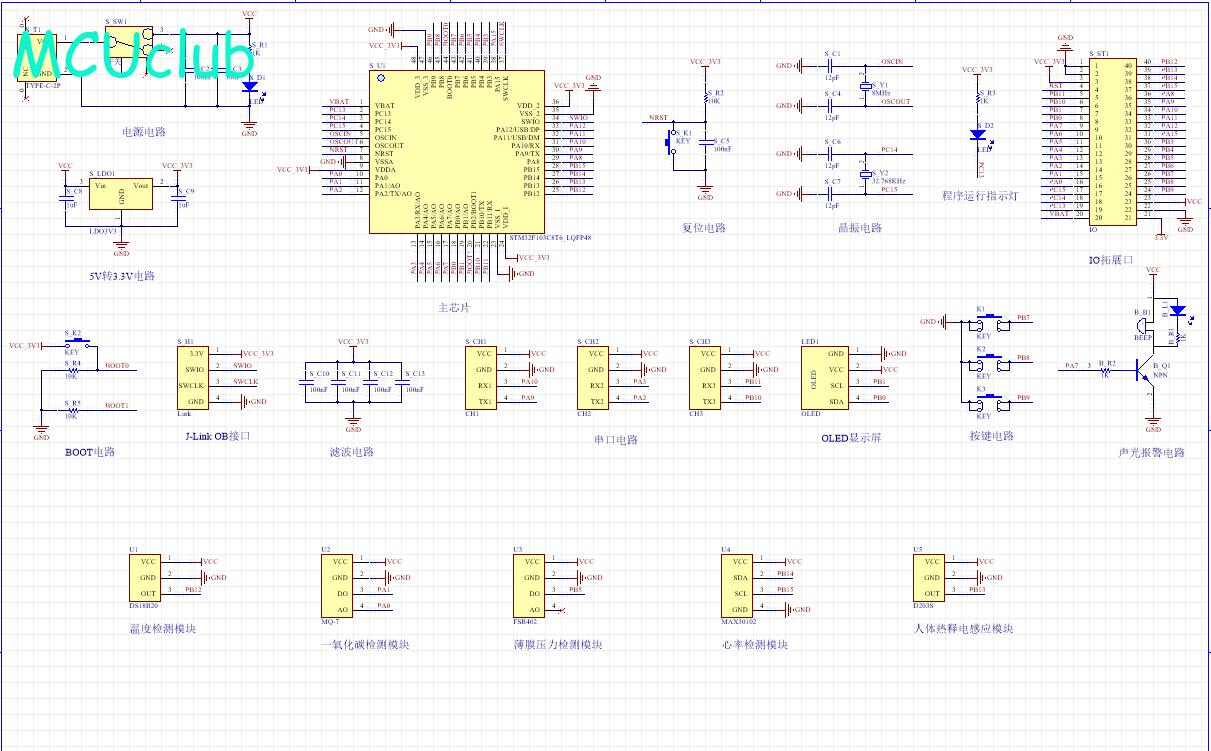Screen dimensions: 1211x751
Task: Click the '复位电路' section label
Action: tap(704, 228)
